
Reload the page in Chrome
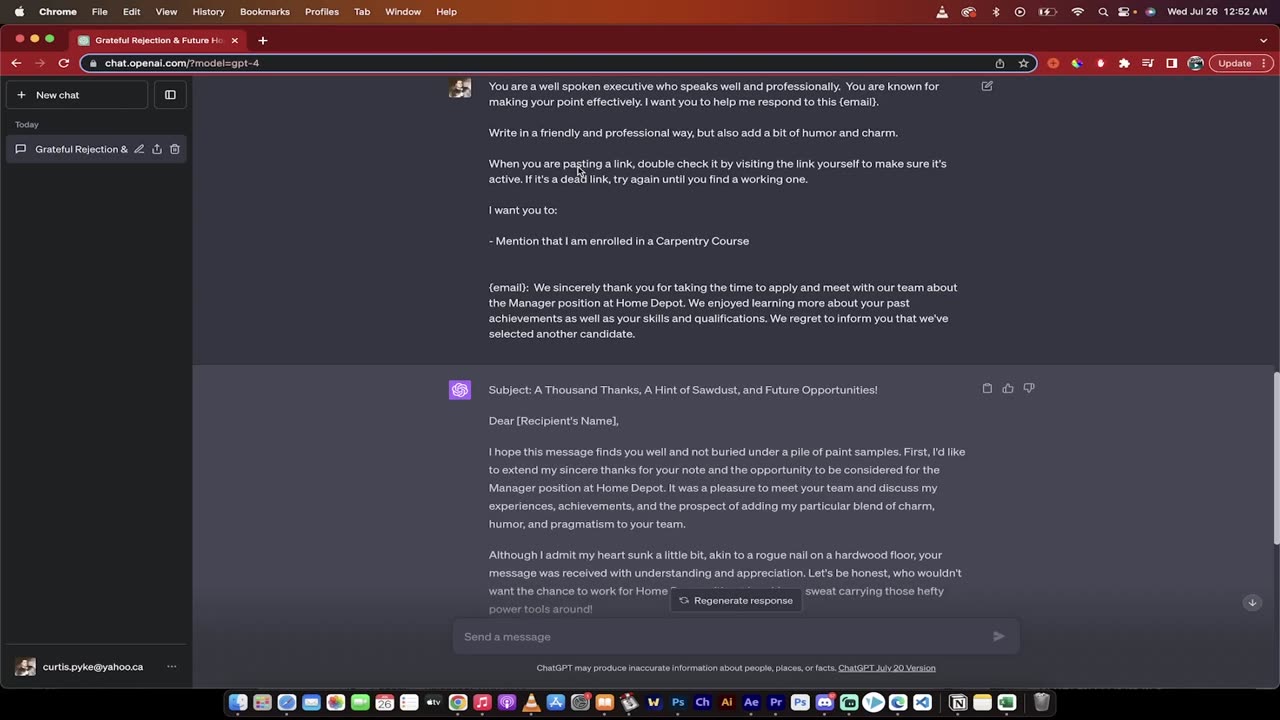(64, 63)
